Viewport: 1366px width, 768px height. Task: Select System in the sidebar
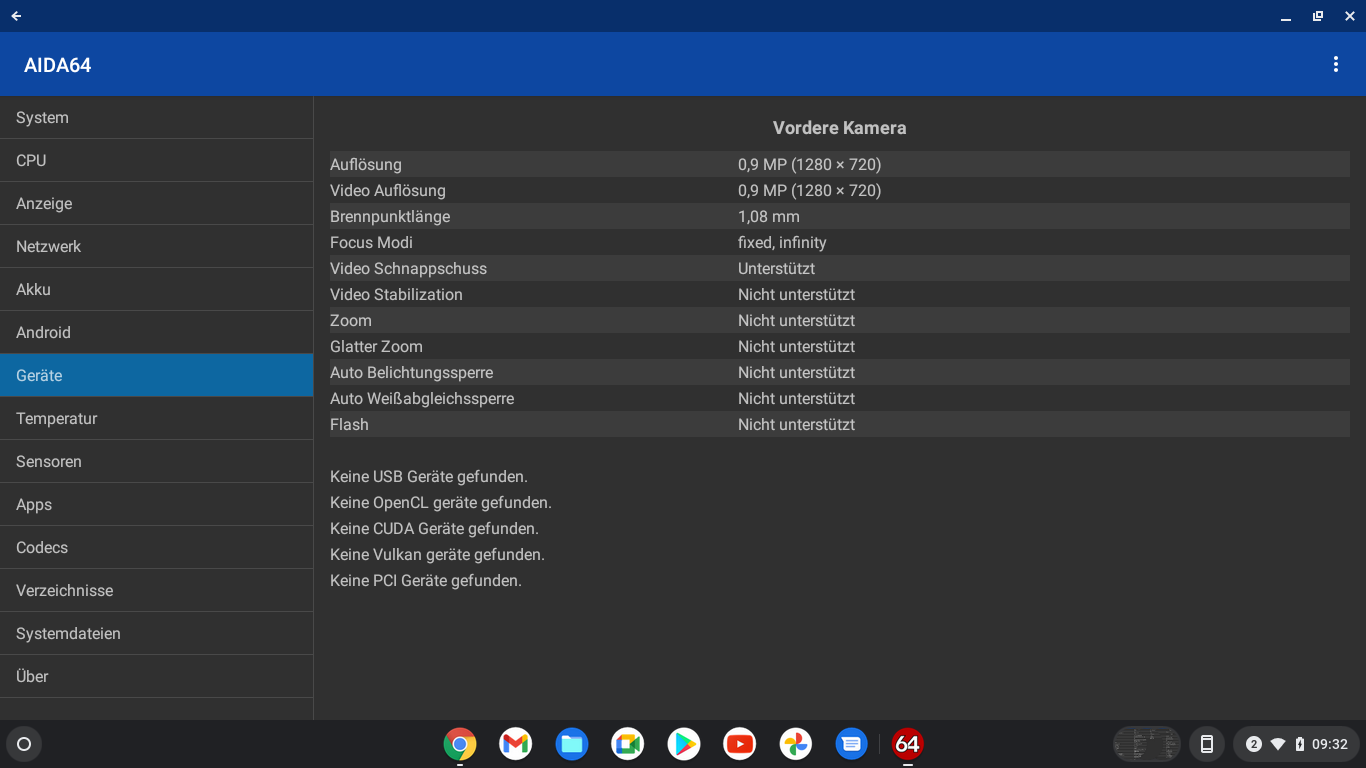pos(157,118)
